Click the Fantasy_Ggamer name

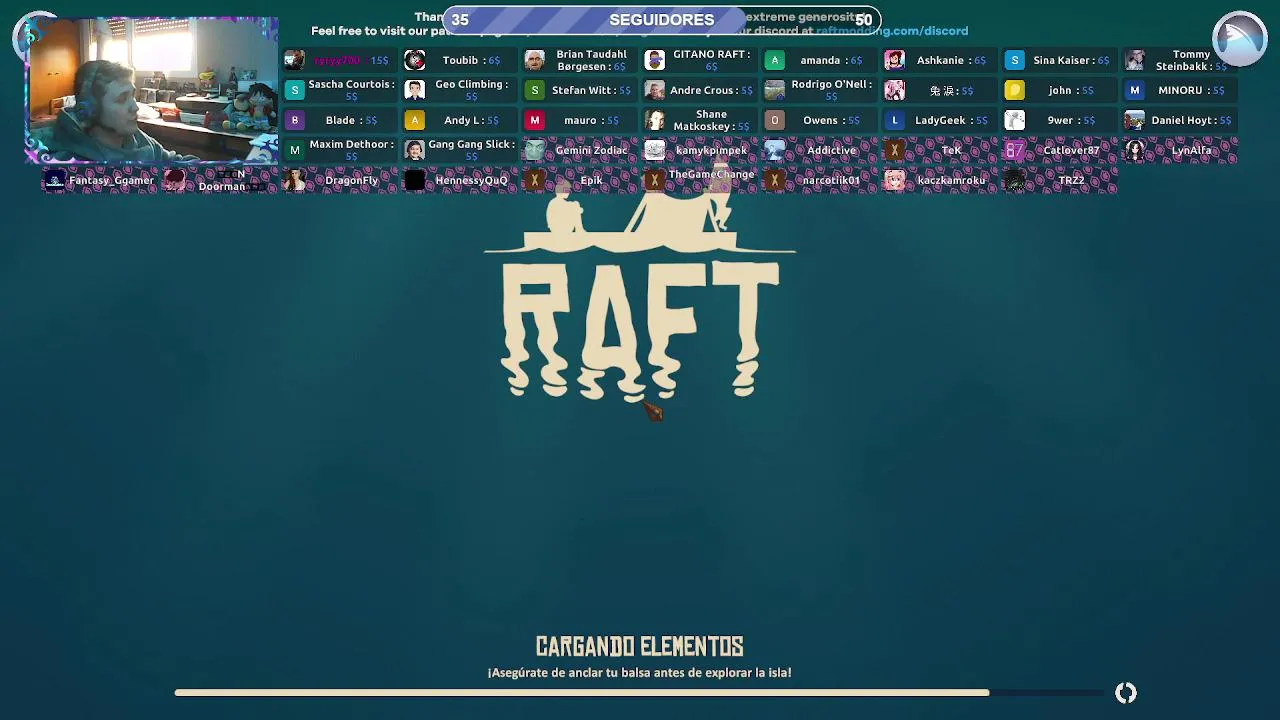coord(111,180)
